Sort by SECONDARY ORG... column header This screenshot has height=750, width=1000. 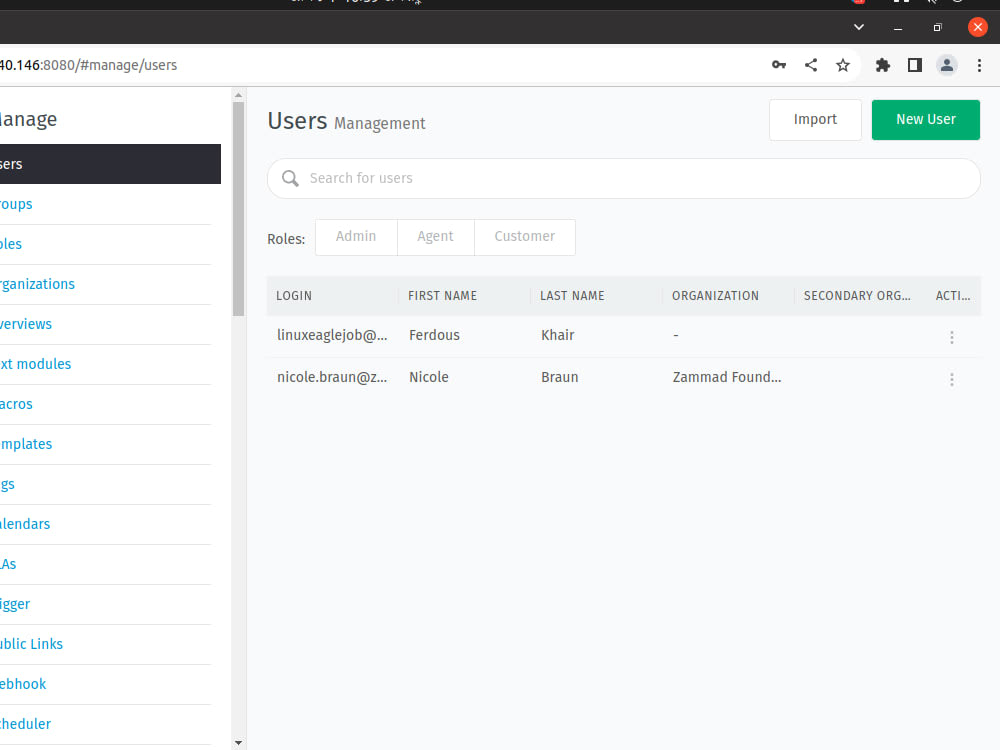pos(857,296)
